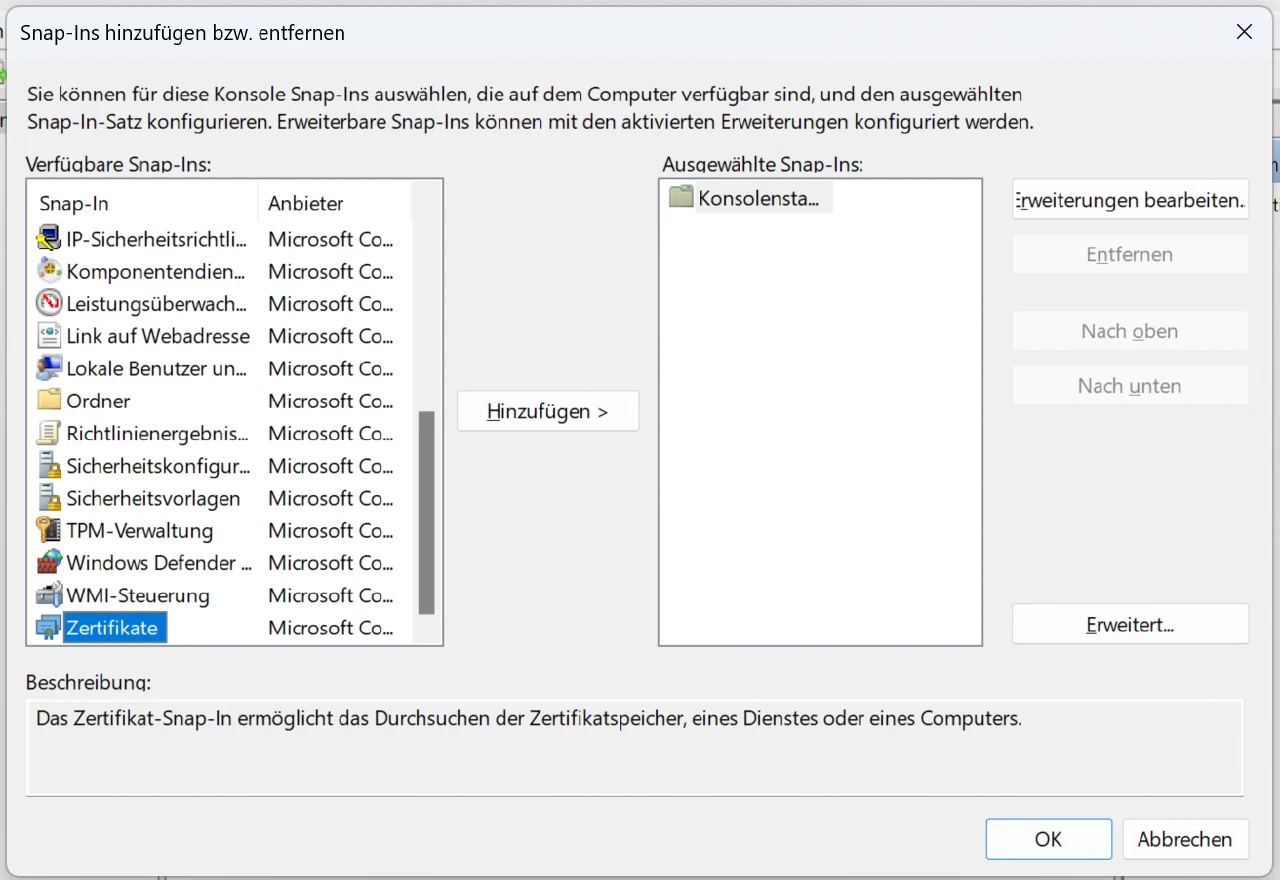Sort the list by the Anbieter column

pyautogui.click(x=330, y=203)
